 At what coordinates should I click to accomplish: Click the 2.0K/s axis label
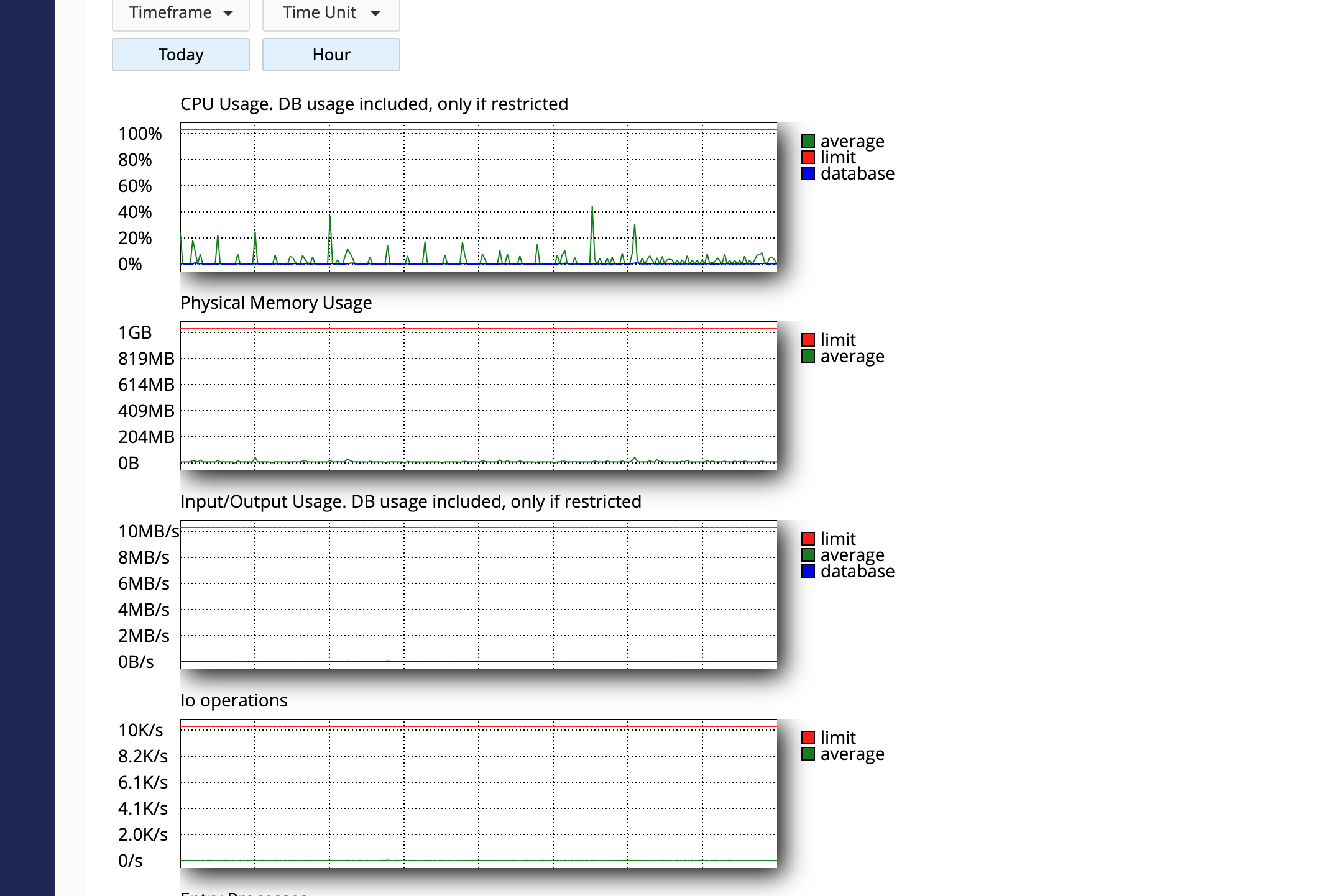[x=143, y=834]
